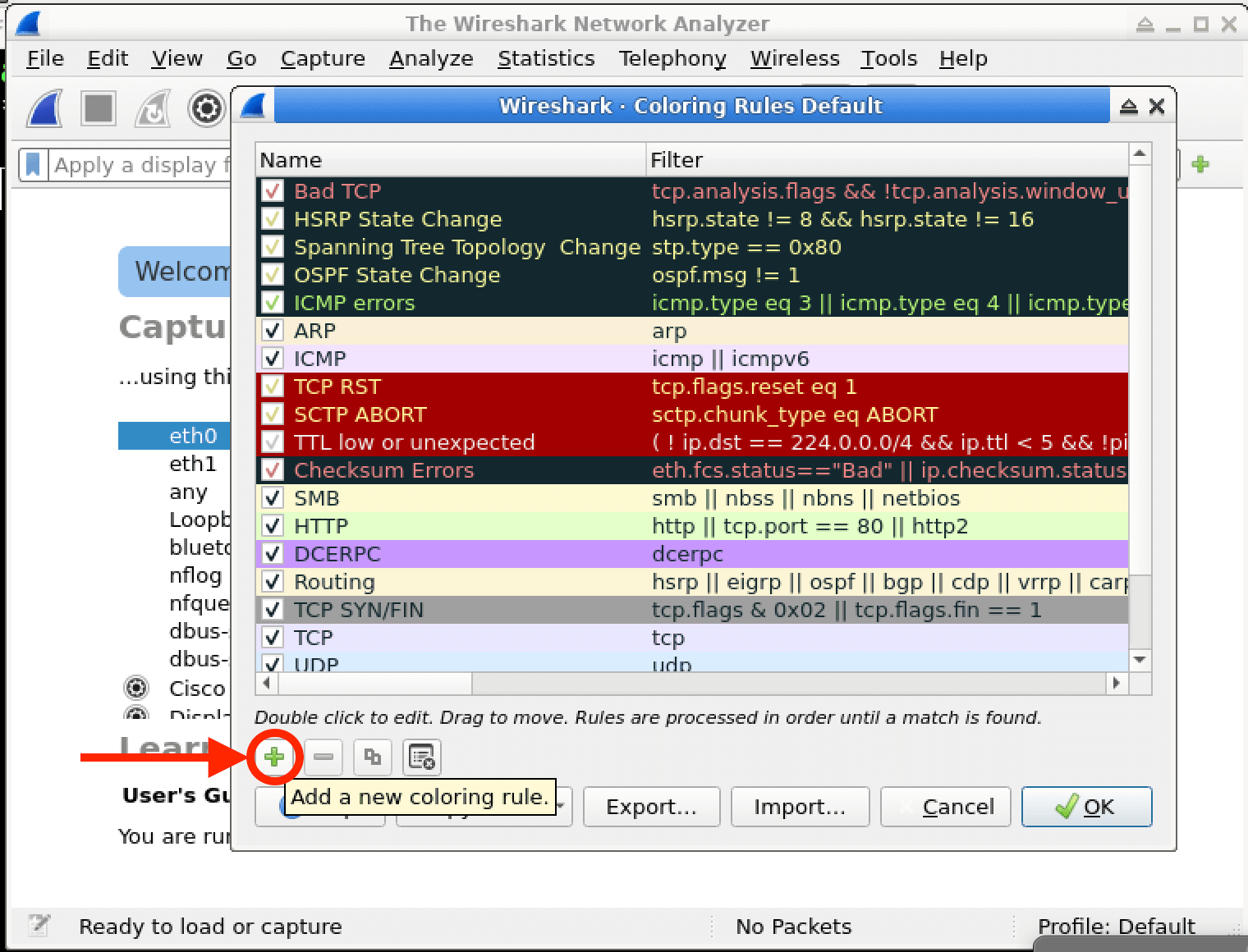Open the Profile: Default selector in status bar
The width and height of the screenshot is (1248, 952).
click(1116, 927)
